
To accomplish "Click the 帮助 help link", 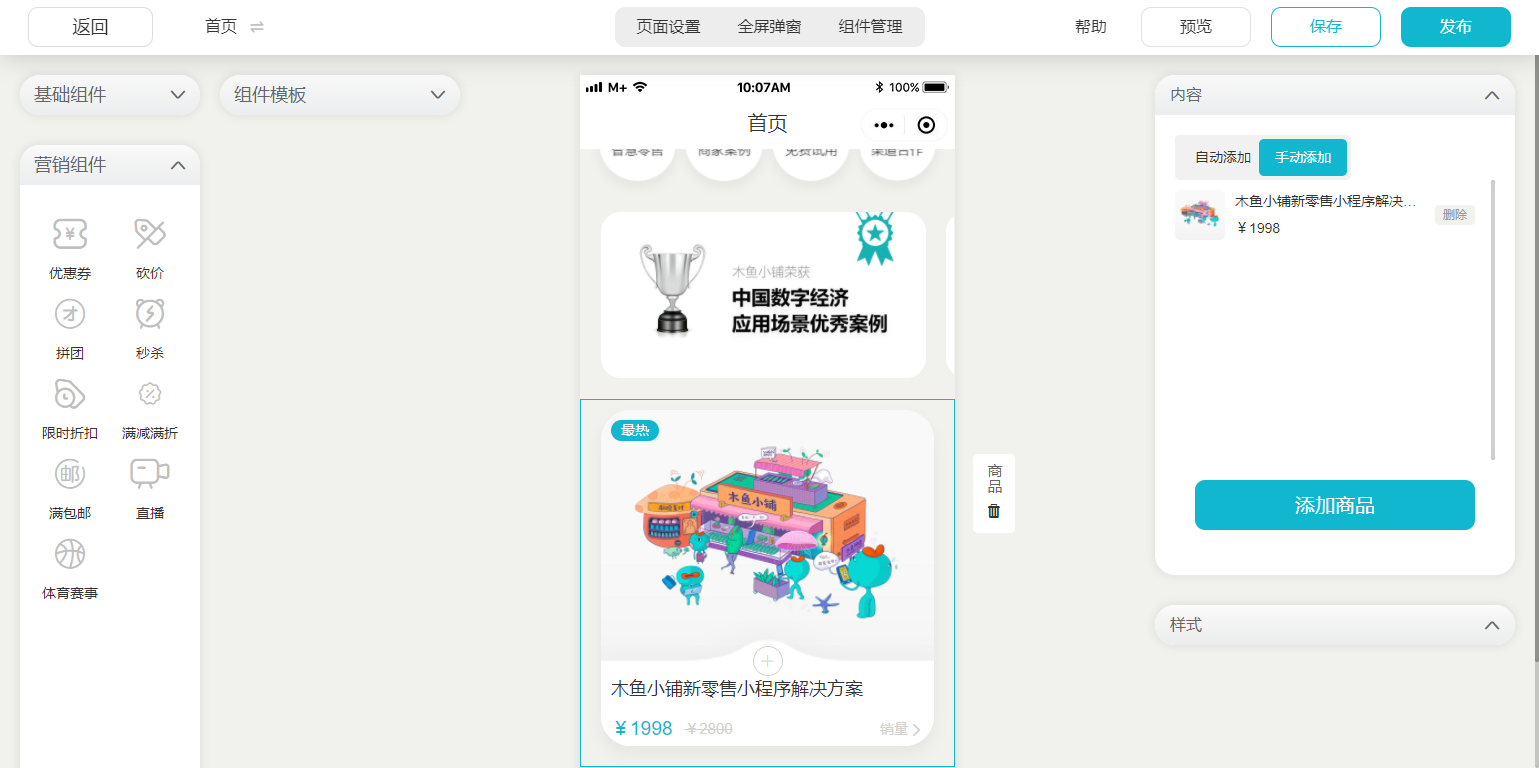I will [1091, 27].
